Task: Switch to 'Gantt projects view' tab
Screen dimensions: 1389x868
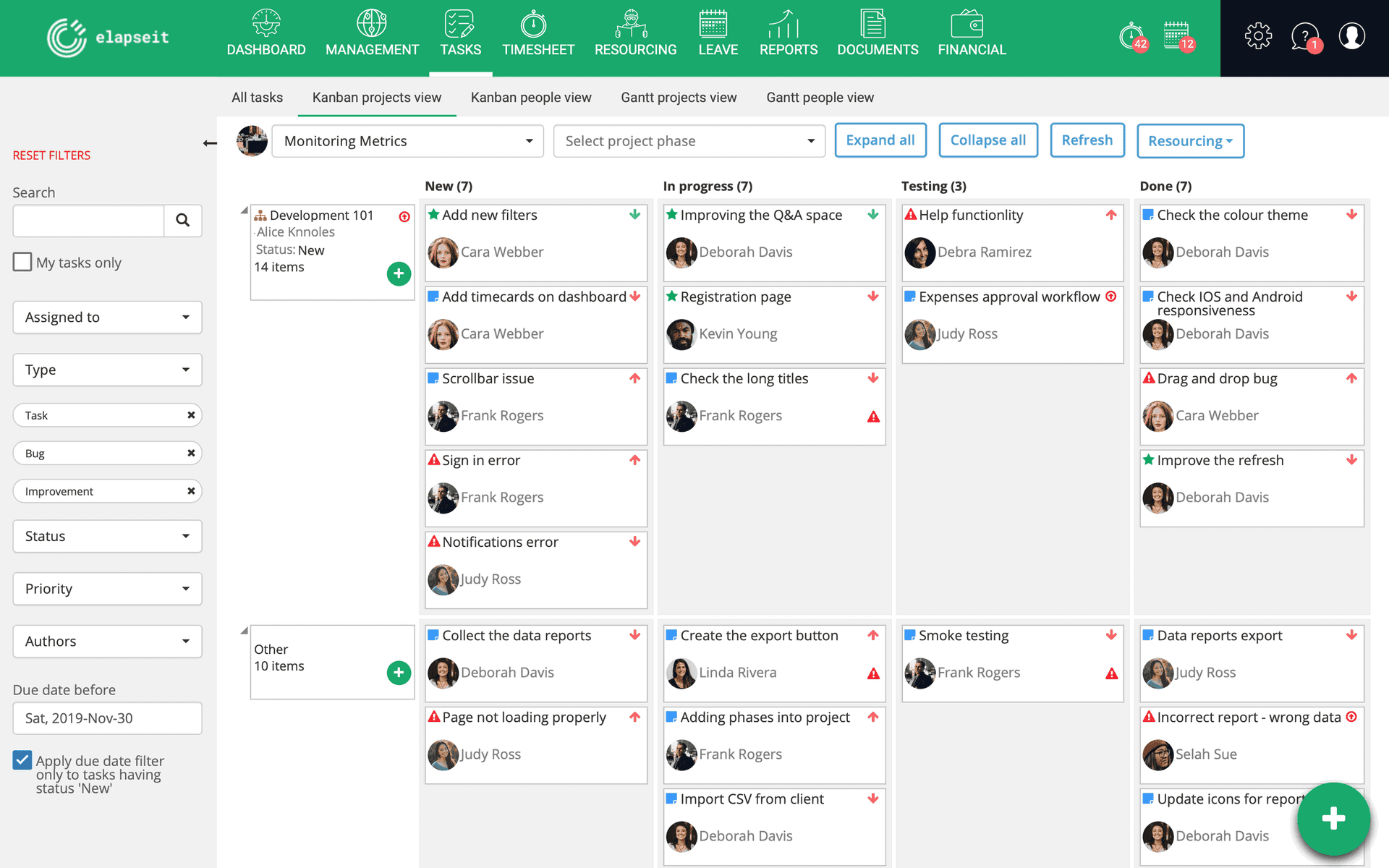Action: 679,97
